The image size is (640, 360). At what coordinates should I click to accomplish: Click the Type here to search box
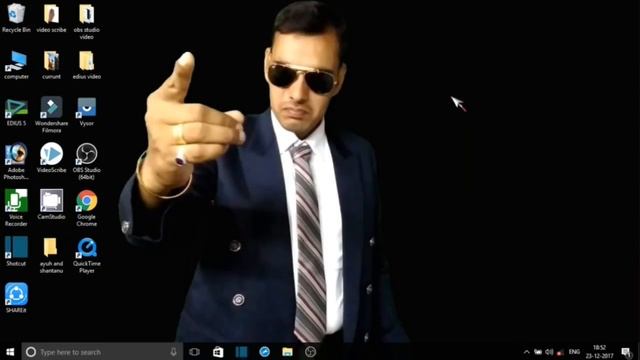(x=102, y=352)
